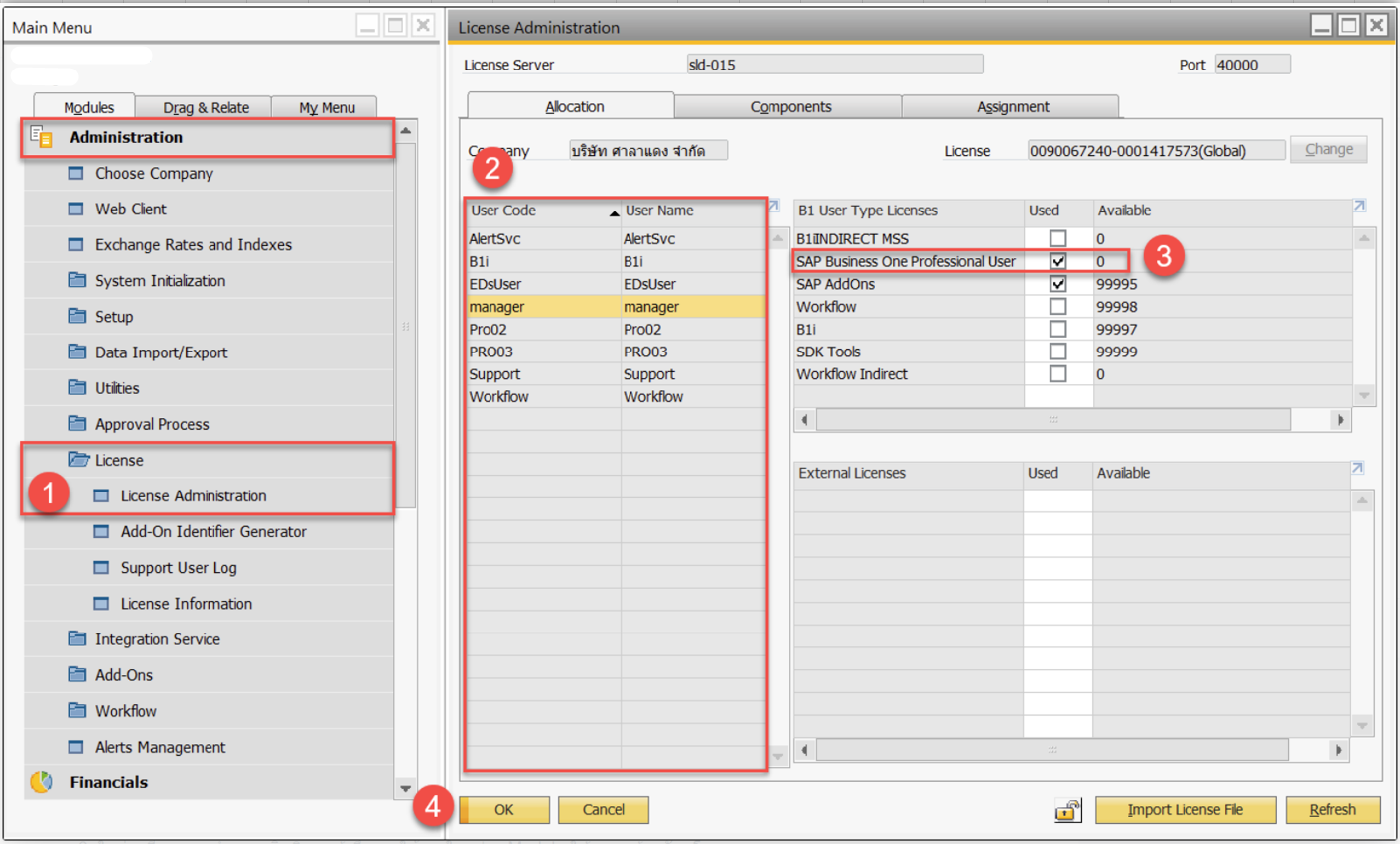Viewport: 1400px width, 844px height.
Task: Open the Assignment tab
Action: pyautogui.click(x=1012, y=106)
